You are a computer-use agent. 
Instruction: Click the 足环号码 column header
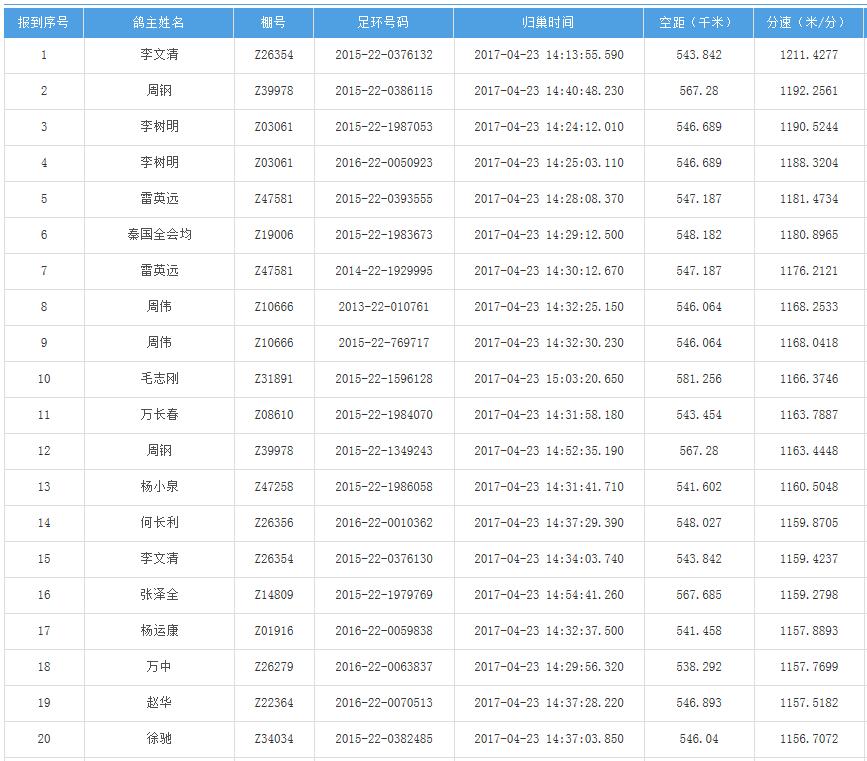pyautogui.click(x=383, y=22)
